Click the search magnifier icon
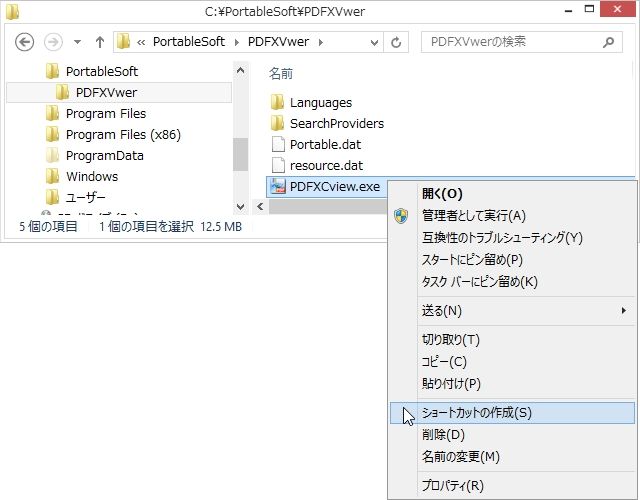 pos(608,42)
